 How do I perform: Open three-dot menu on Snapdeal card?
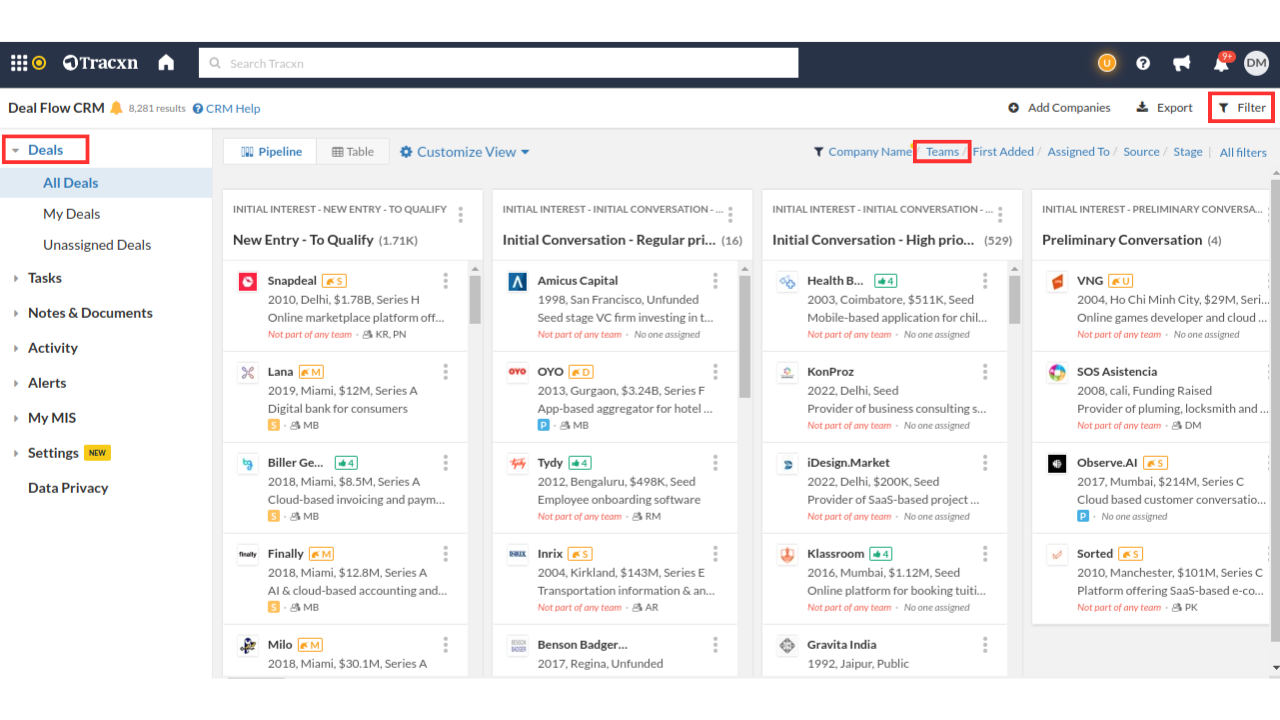(x=446, y=281)
